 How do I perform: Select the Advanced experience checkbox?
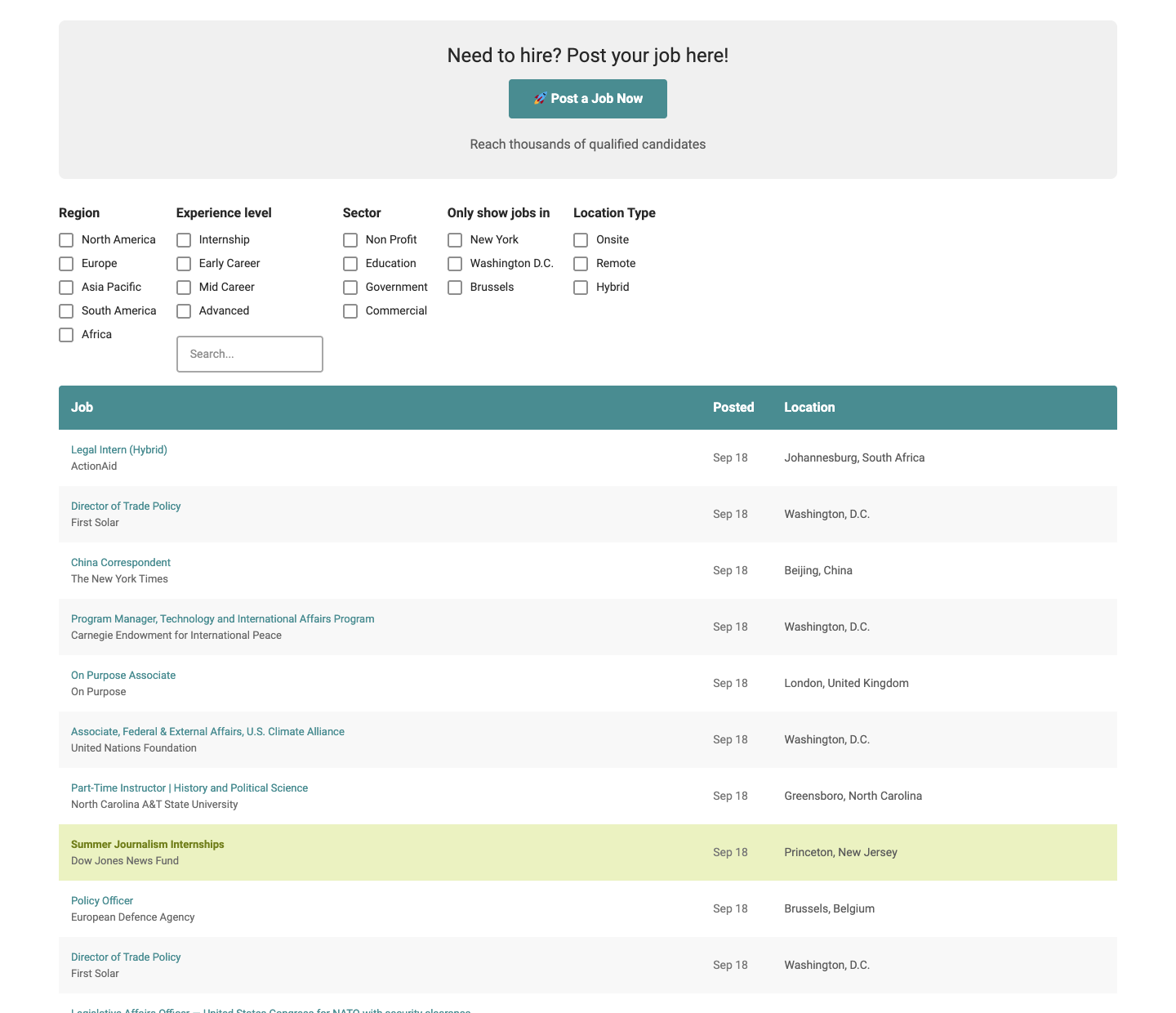coord(184,311)
